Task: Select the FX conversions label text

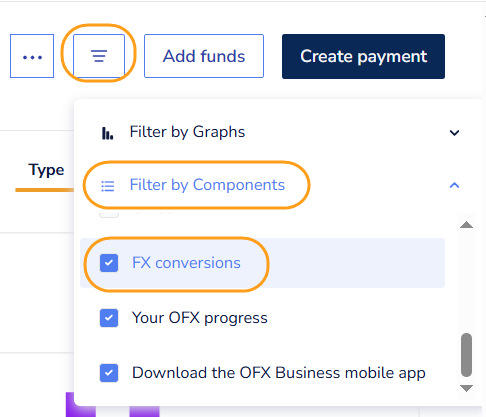Action: tap(186, 263)
